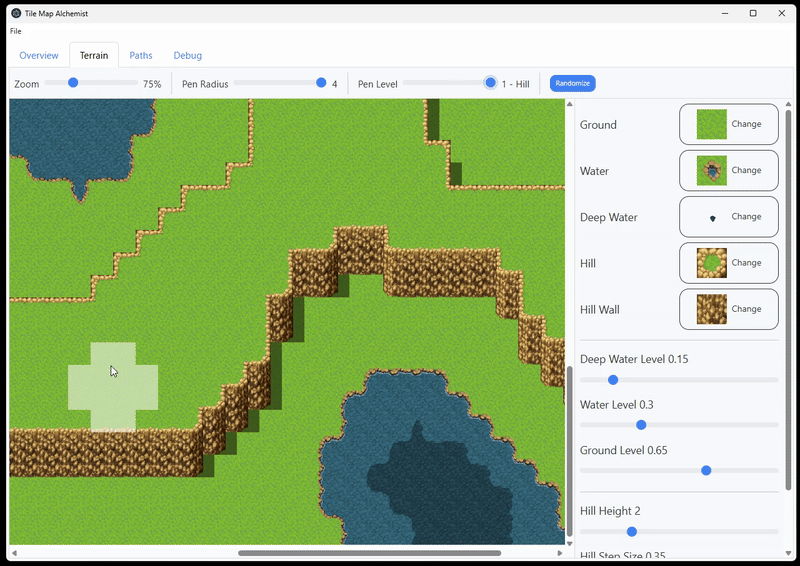The width and height of the screenshot is (800, 566).
Task: Select the Terrain tab
Action: [x=94, y=55]
